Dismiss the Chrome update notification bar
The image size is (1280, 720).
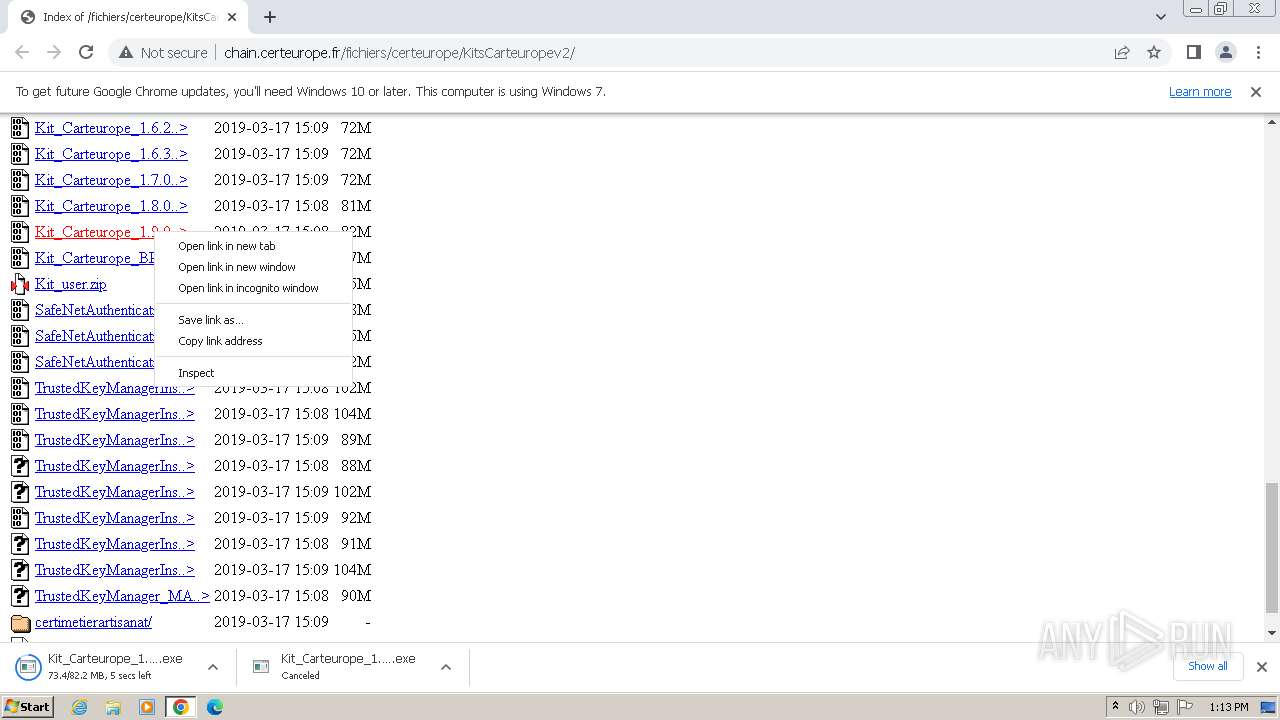pyautogui.click(x=1255, y=91)
